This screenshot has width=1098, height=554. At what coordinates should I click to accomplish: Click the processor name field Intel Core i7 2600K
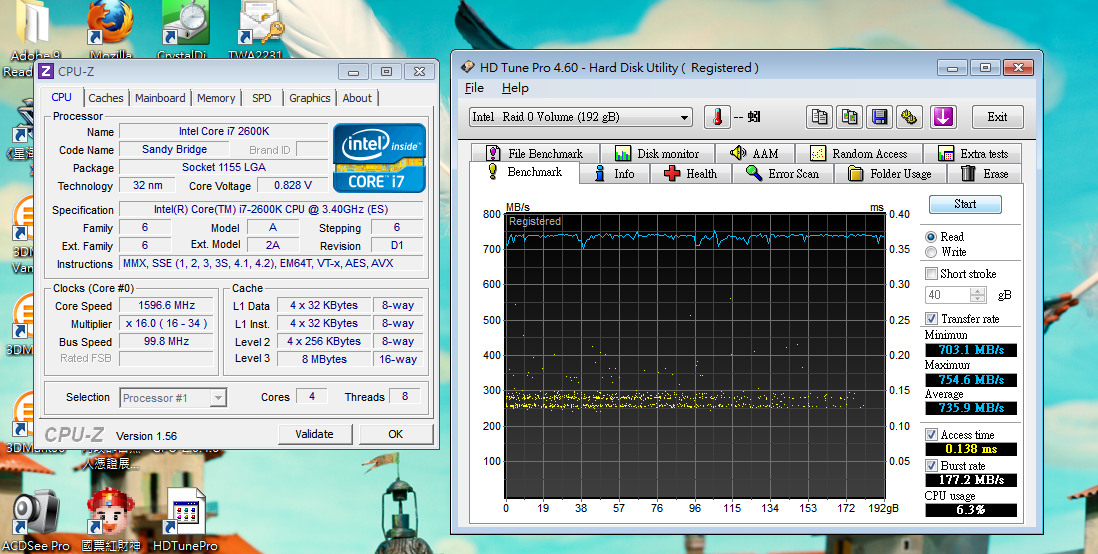(223, 131)
